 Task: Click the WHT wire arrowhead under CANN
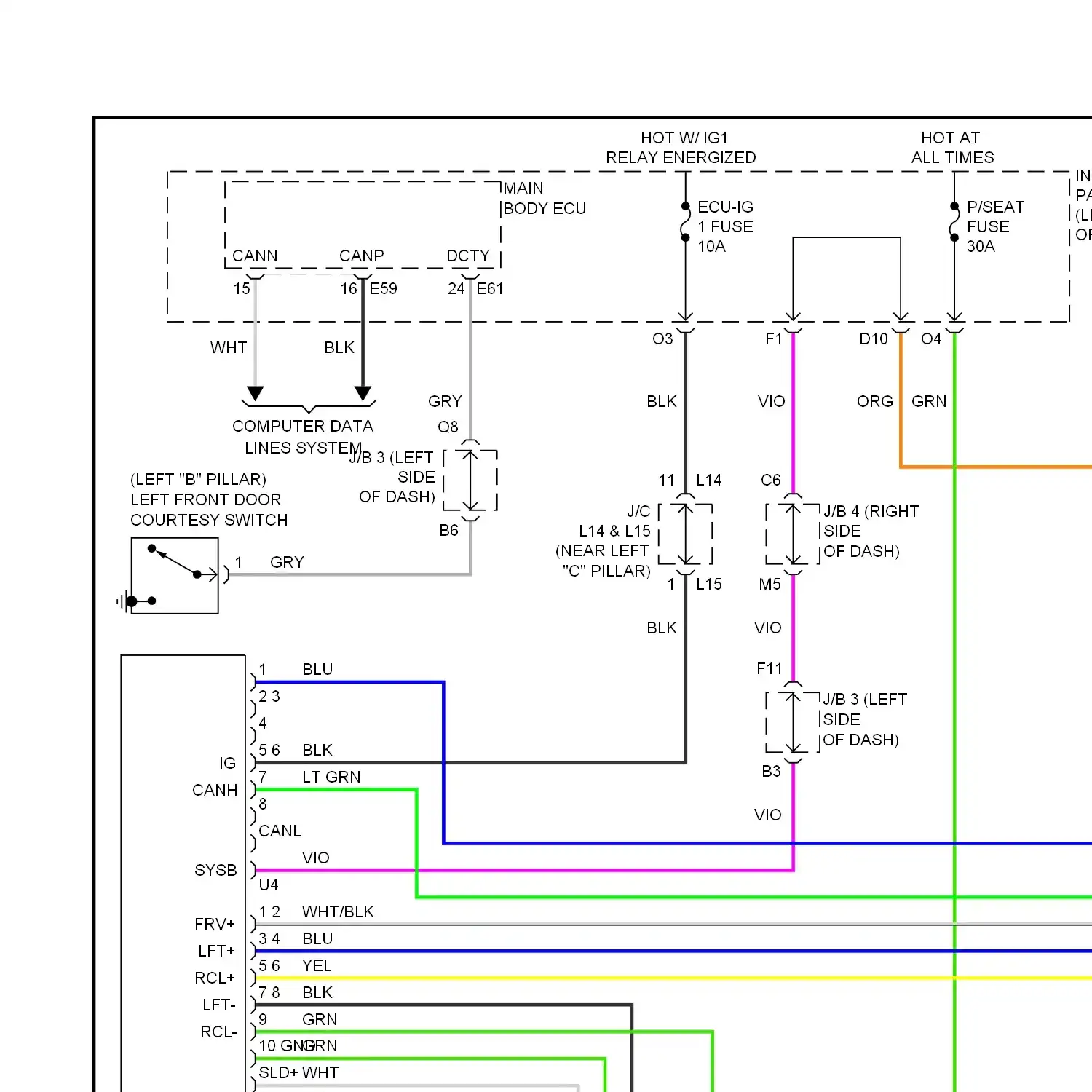(255, 394)
